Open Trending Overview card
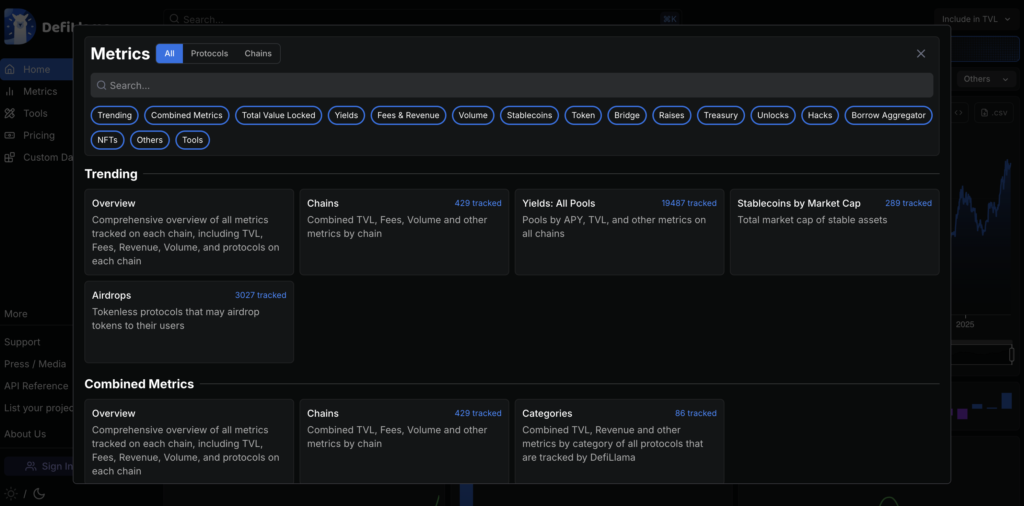 click(189, 232)
